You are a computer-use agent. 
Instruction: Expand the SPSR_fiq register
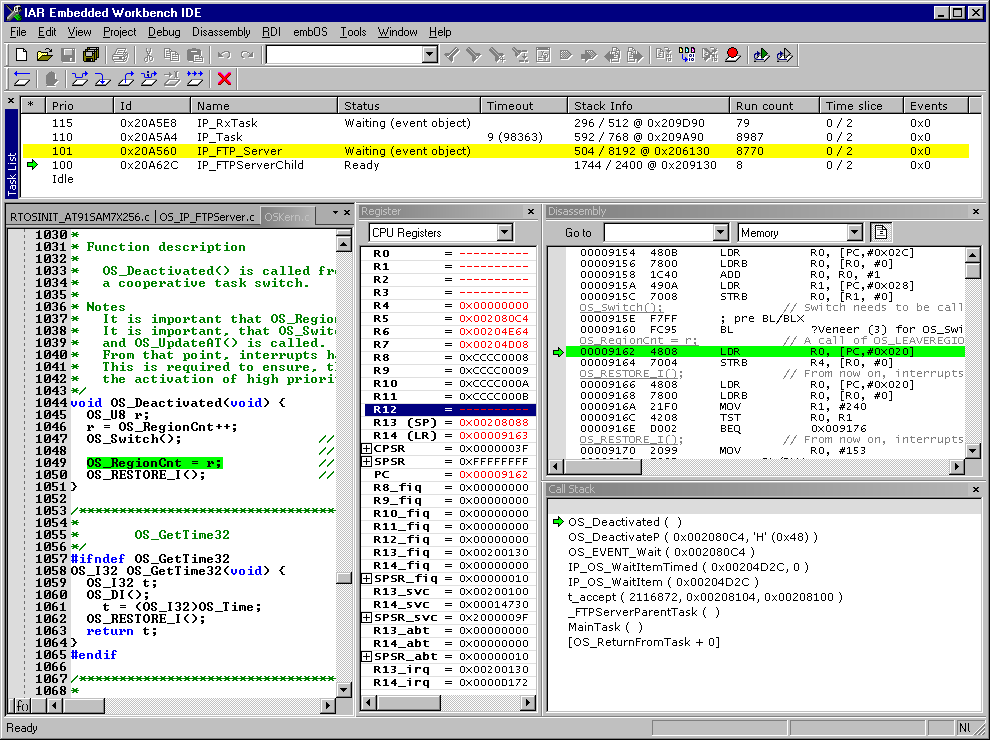(366, 578)
